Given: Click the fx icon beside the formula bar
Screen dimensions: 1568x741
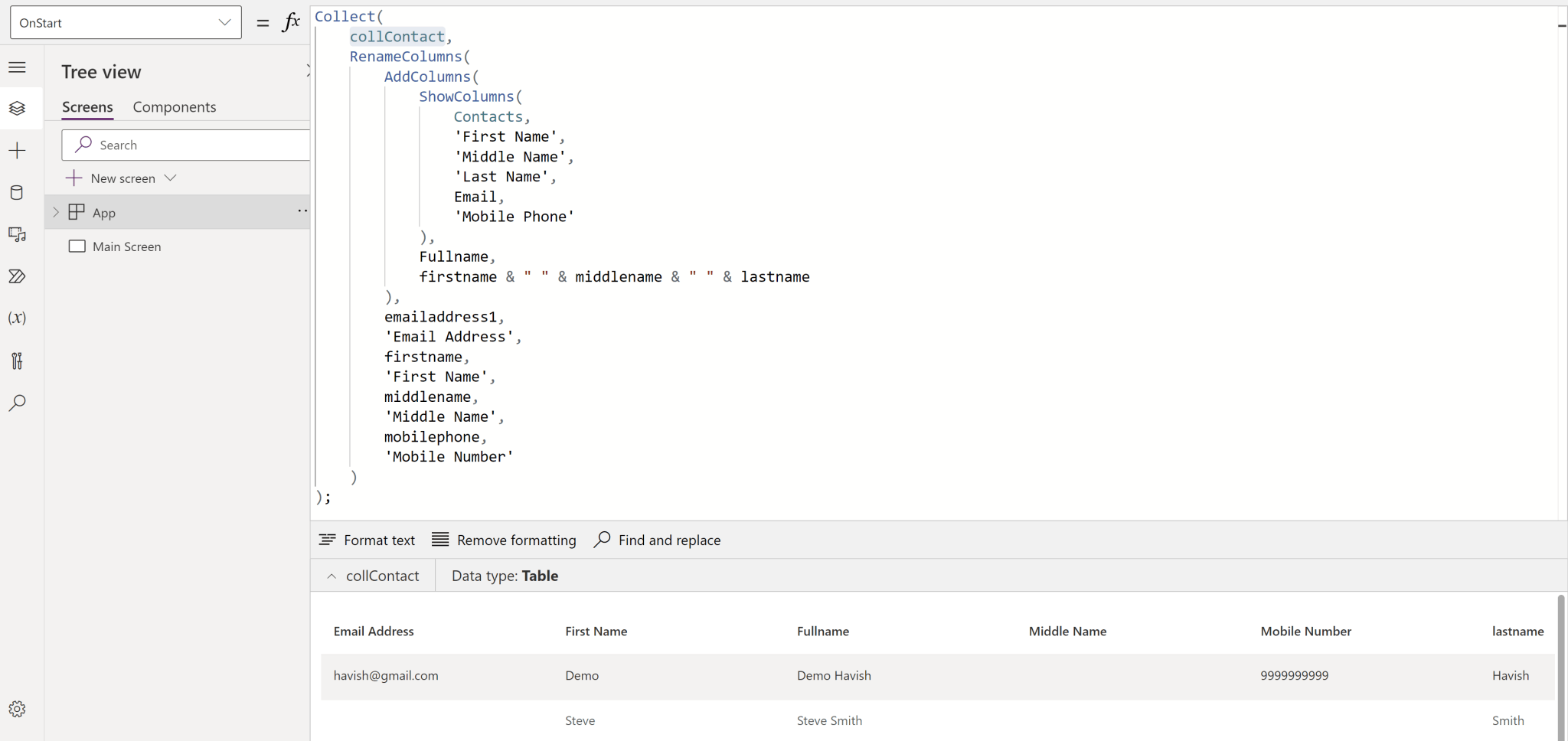Looking at the screenshot, I should pyautogui.click(x=292, y=21).
